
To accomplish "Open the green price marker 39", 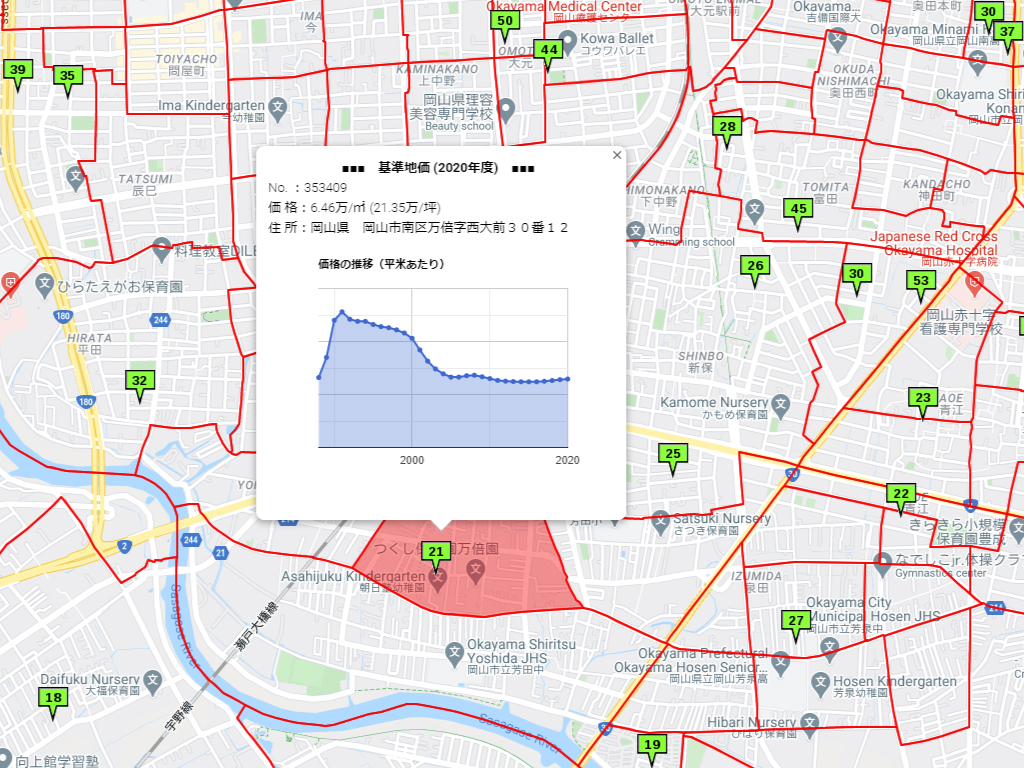I will (17, 70).
